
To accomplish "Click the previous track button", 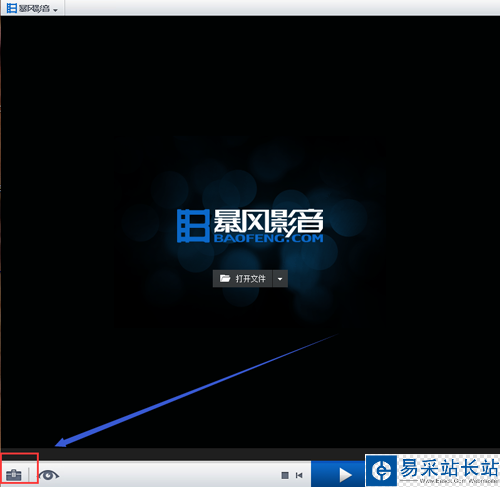I will point(299,475).
